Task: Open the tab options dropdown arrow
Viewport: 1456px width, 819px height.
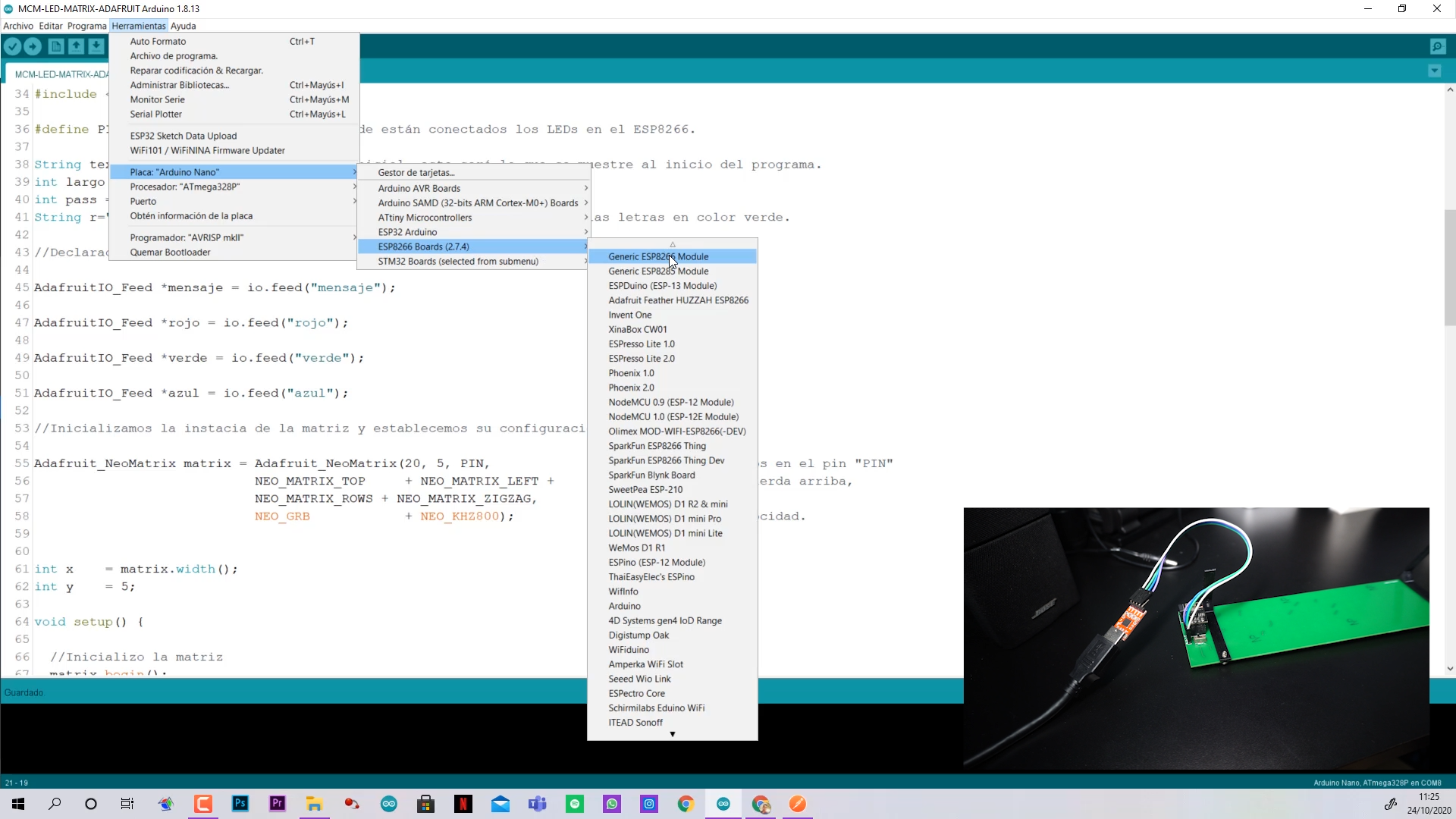Action: coord(1434,71)
